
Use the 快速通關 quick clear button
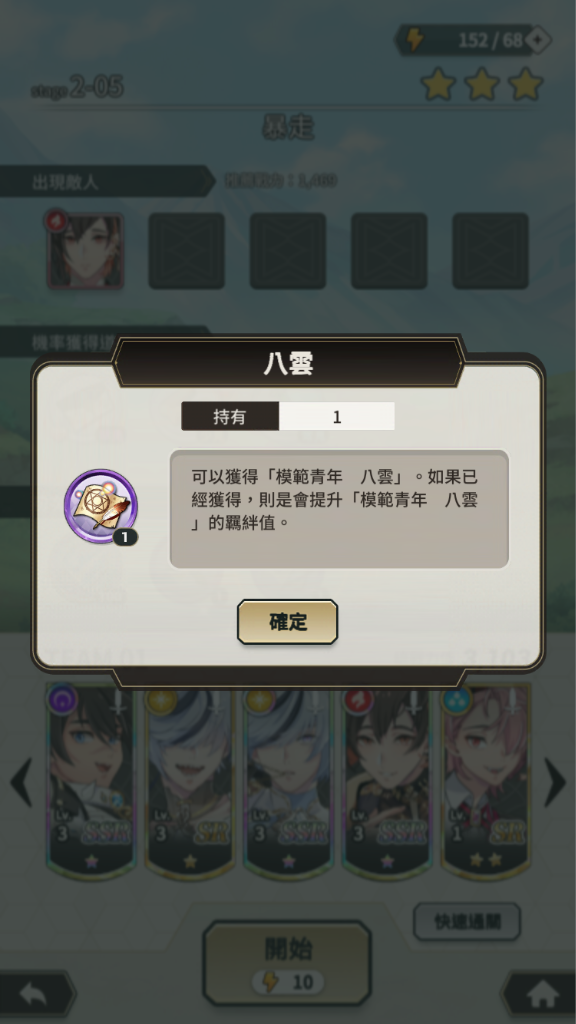[467, 921]
